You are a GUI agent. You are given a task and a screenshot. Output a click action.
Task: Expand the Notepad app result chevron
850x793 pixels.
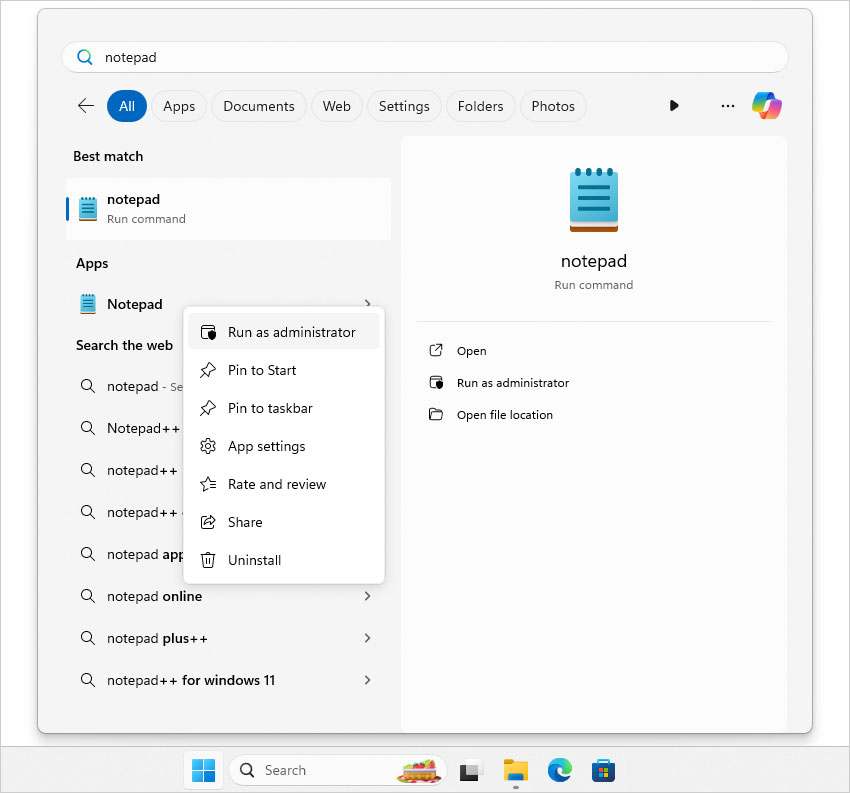tap(368, 302)
